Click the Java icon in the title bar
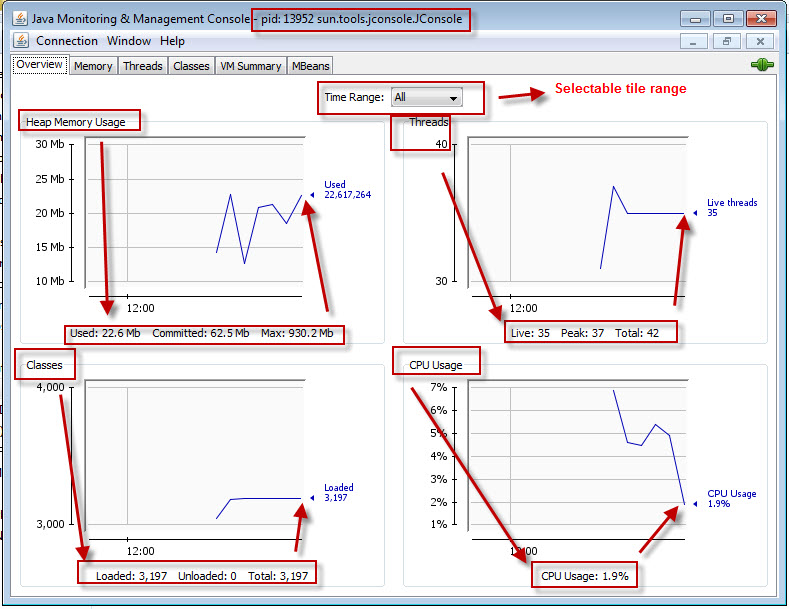The height and width of the screenshot is (609, 789). coord(20,19)
